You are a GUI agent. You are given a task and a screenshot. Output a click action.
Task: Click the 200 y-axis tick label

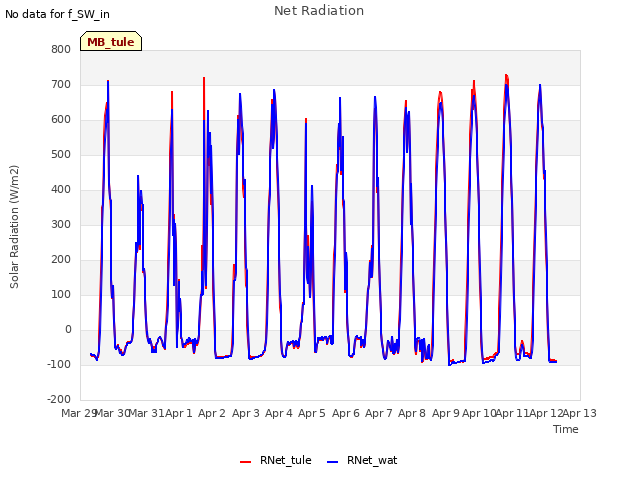tap(61, 260)
